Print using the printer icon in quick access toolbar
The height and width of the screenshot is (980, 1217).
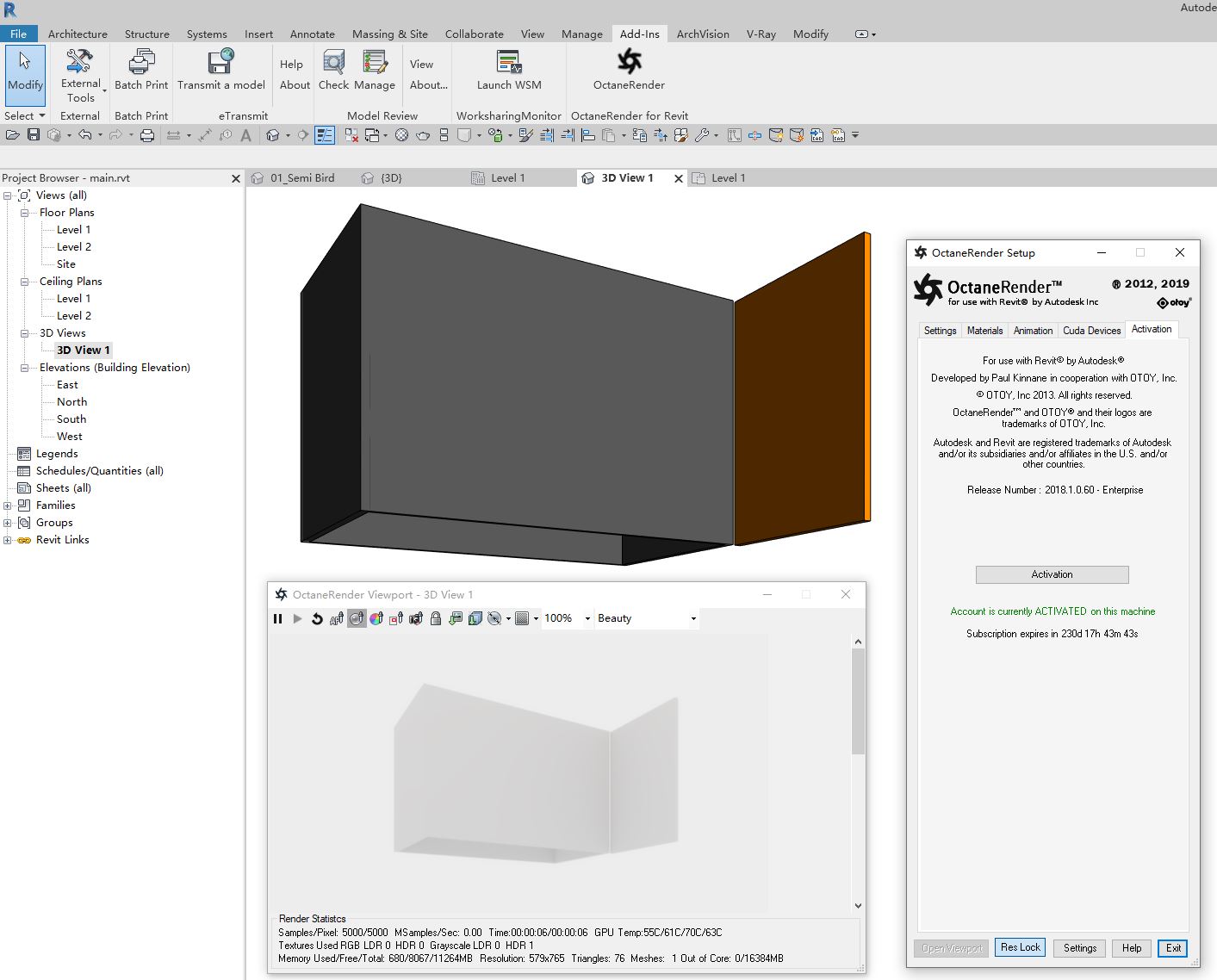coord(147,135)
